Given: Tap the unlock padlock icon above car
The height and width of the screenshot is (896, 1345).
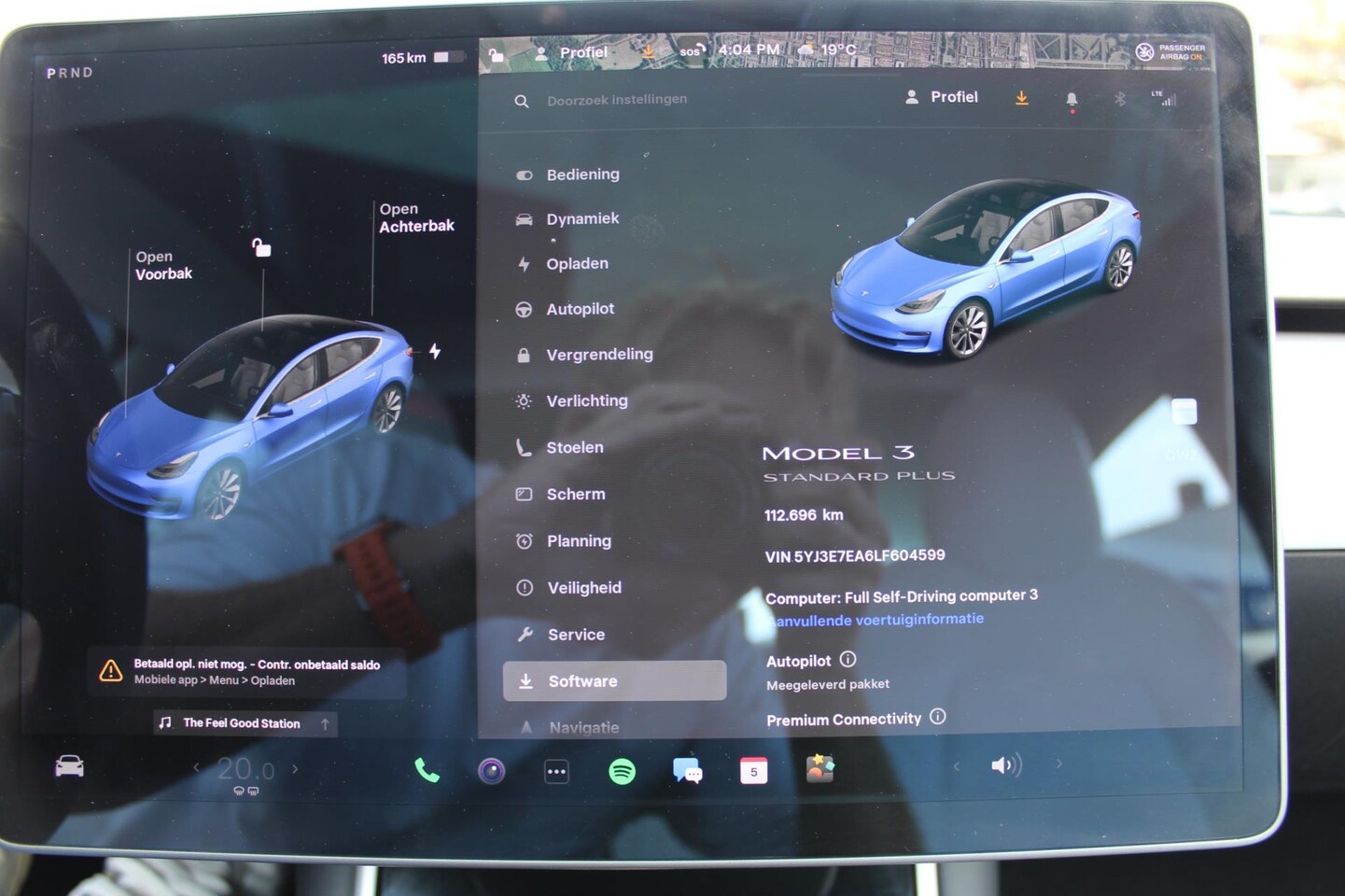Looking at the screenshot, I should (261, 247).
